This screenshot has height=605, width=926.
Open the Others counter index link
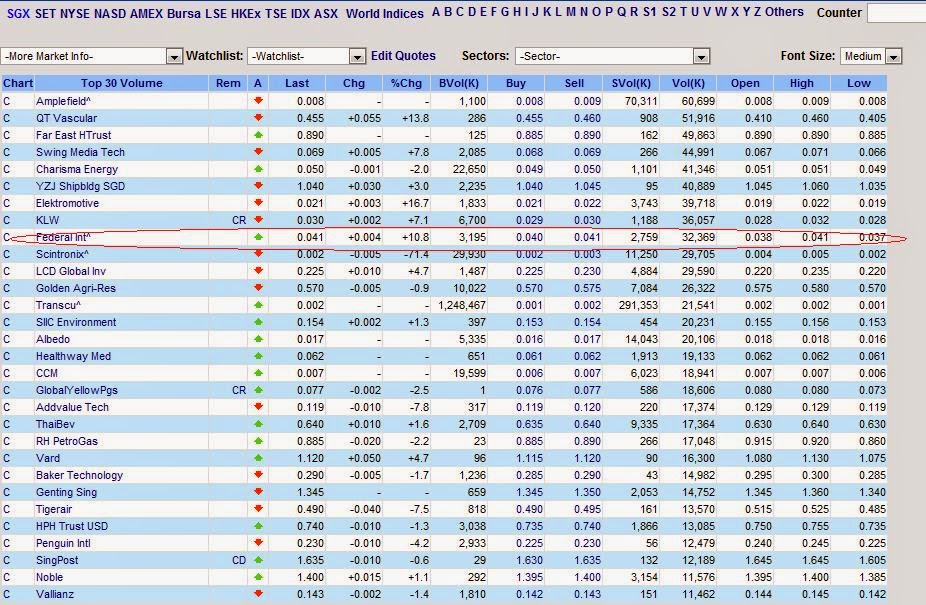pos(784,12)
